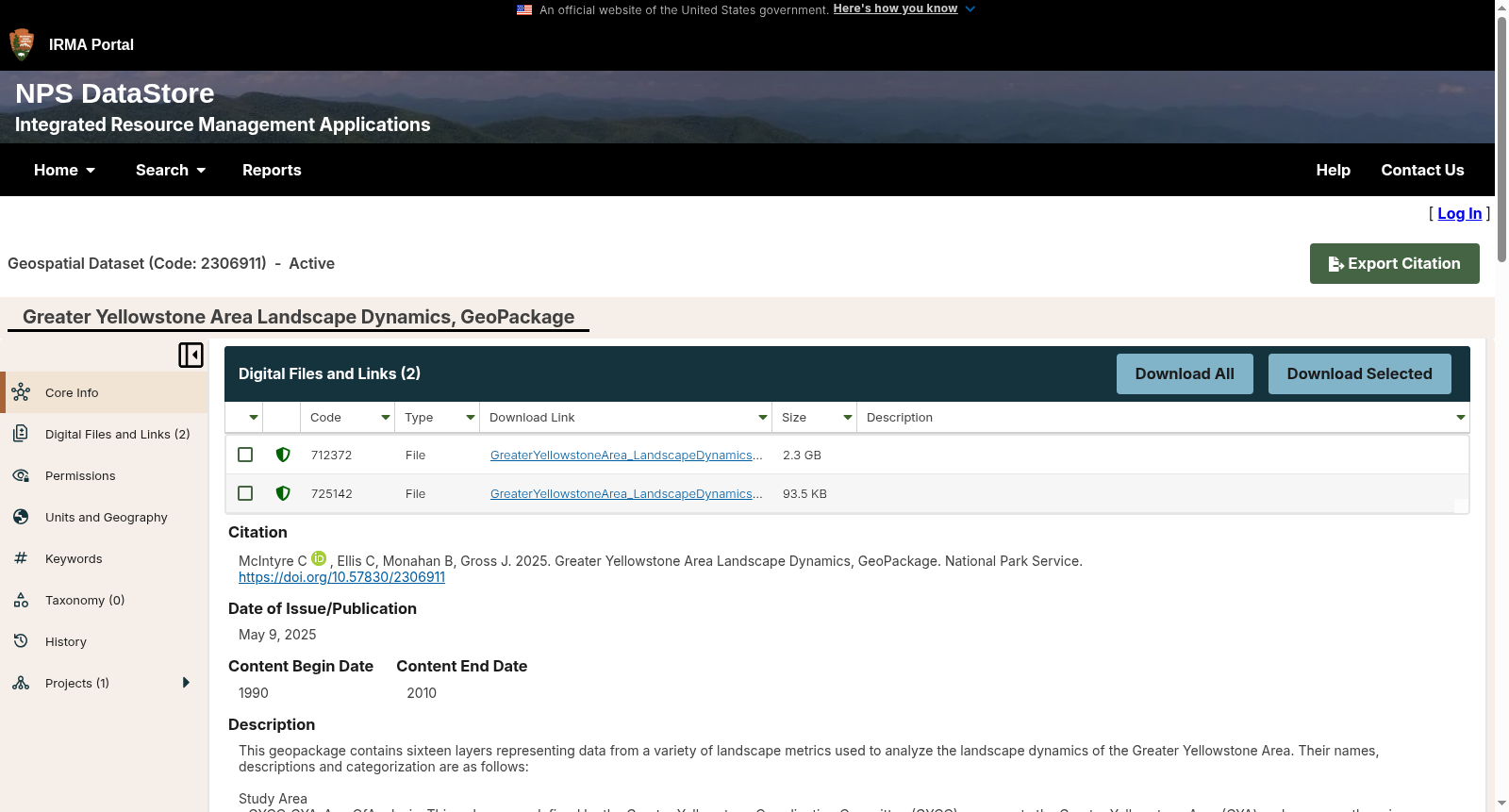Select History in the sidebar

pyautogui.click(x=104, y=641)
